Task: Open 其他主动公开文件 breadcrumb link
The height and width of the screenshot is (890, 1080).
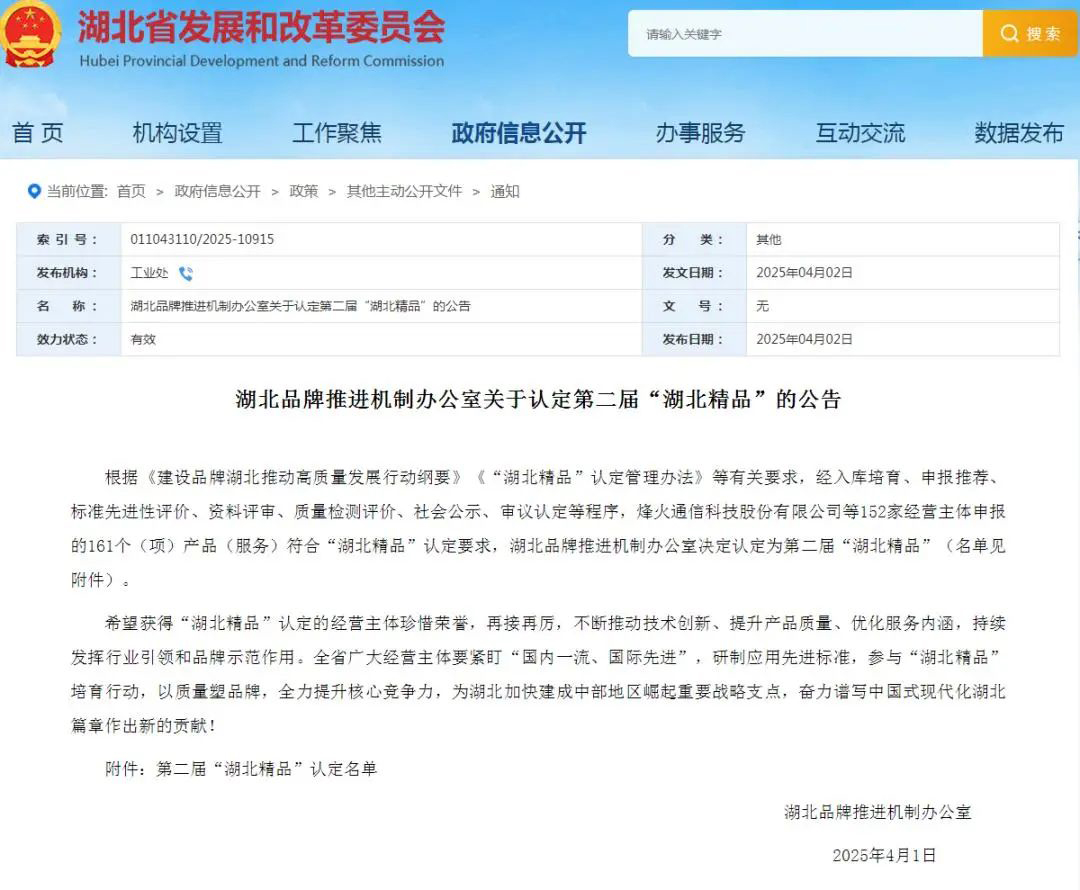Action: (404, 192)
